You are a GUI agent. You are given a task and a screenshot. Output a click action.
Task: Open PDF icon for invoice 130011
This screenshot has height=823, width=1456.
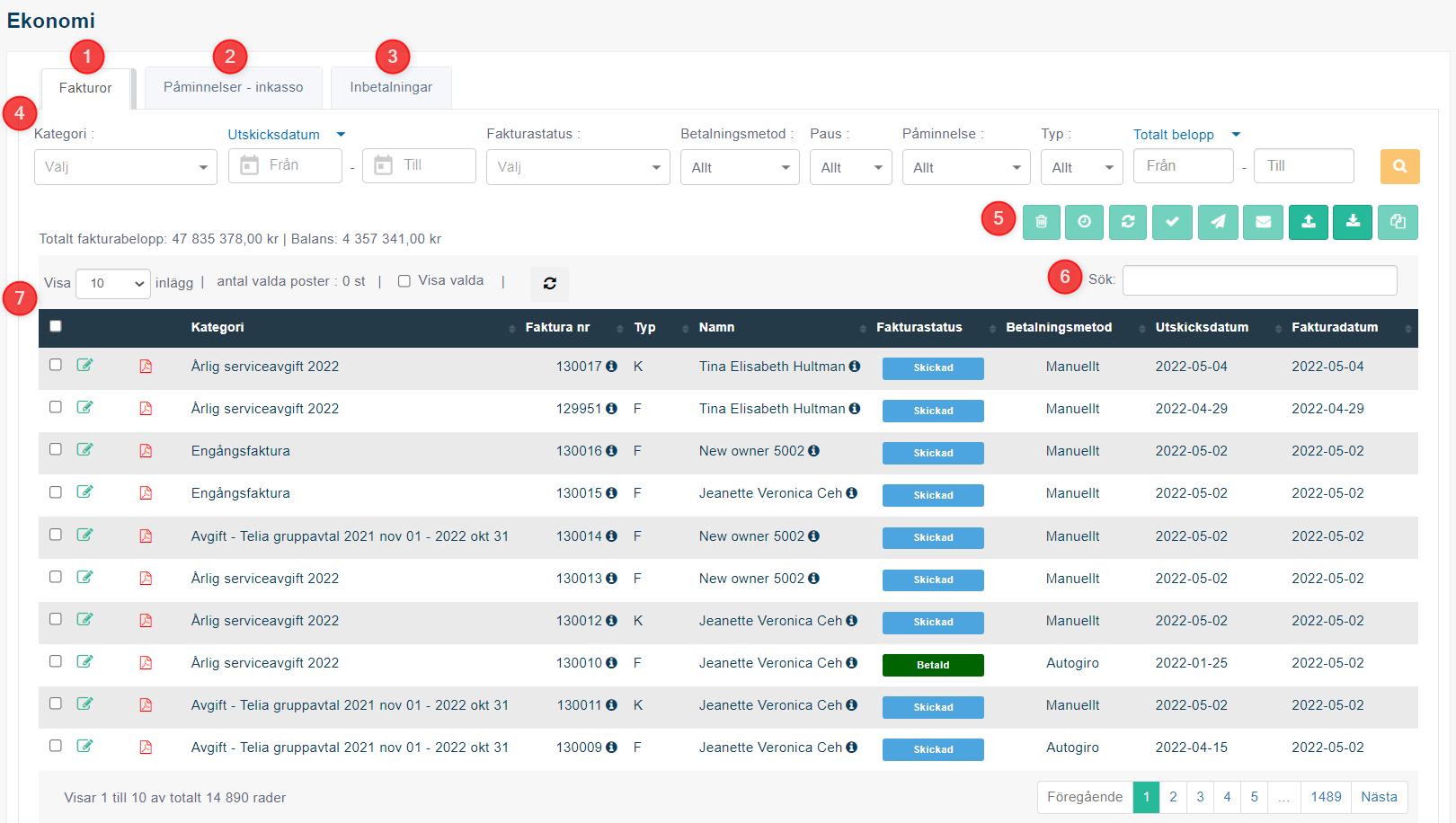coord(146,705)
